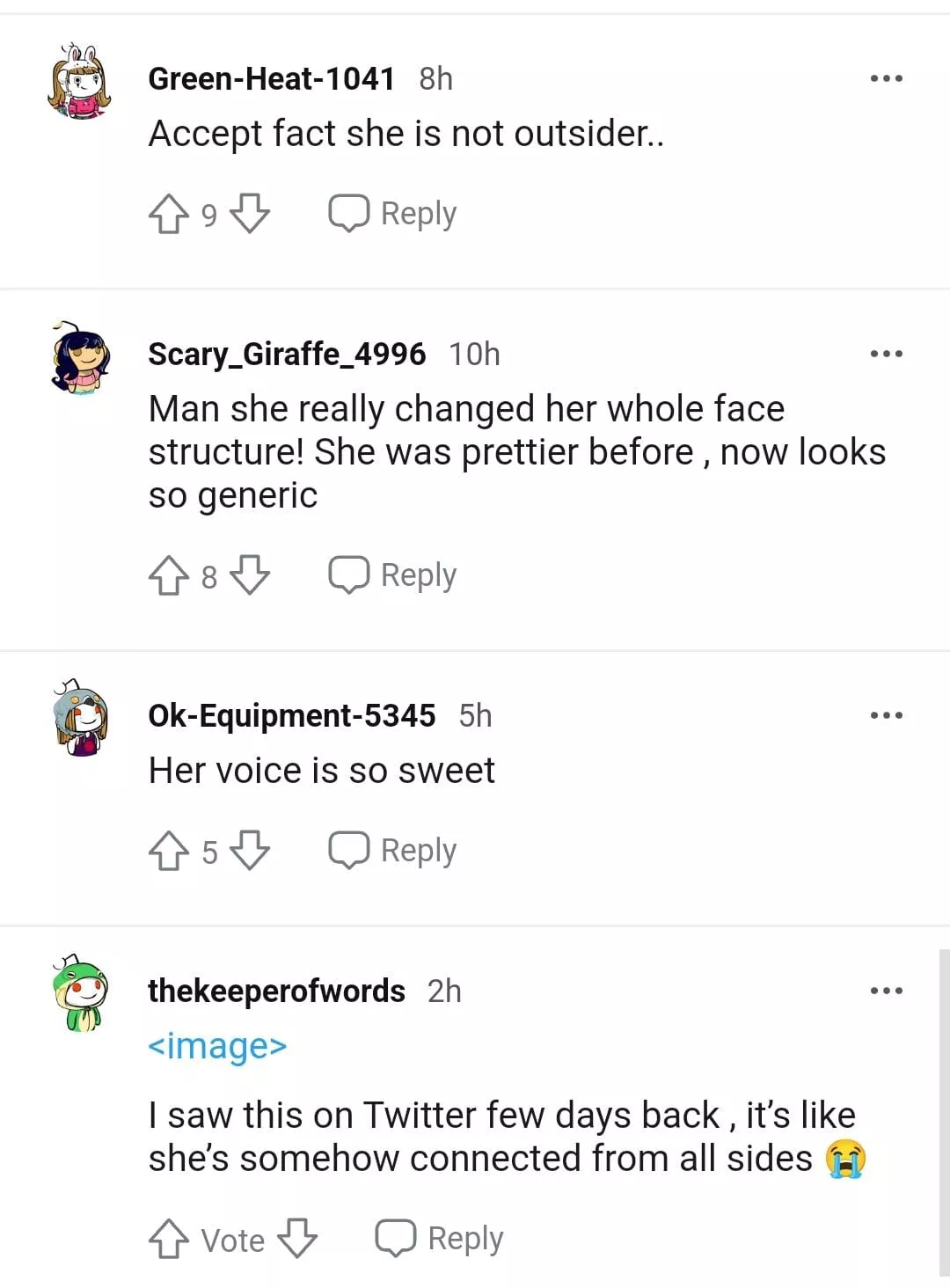Downvote Green-Heat-1041's comment

coord(250,214)
